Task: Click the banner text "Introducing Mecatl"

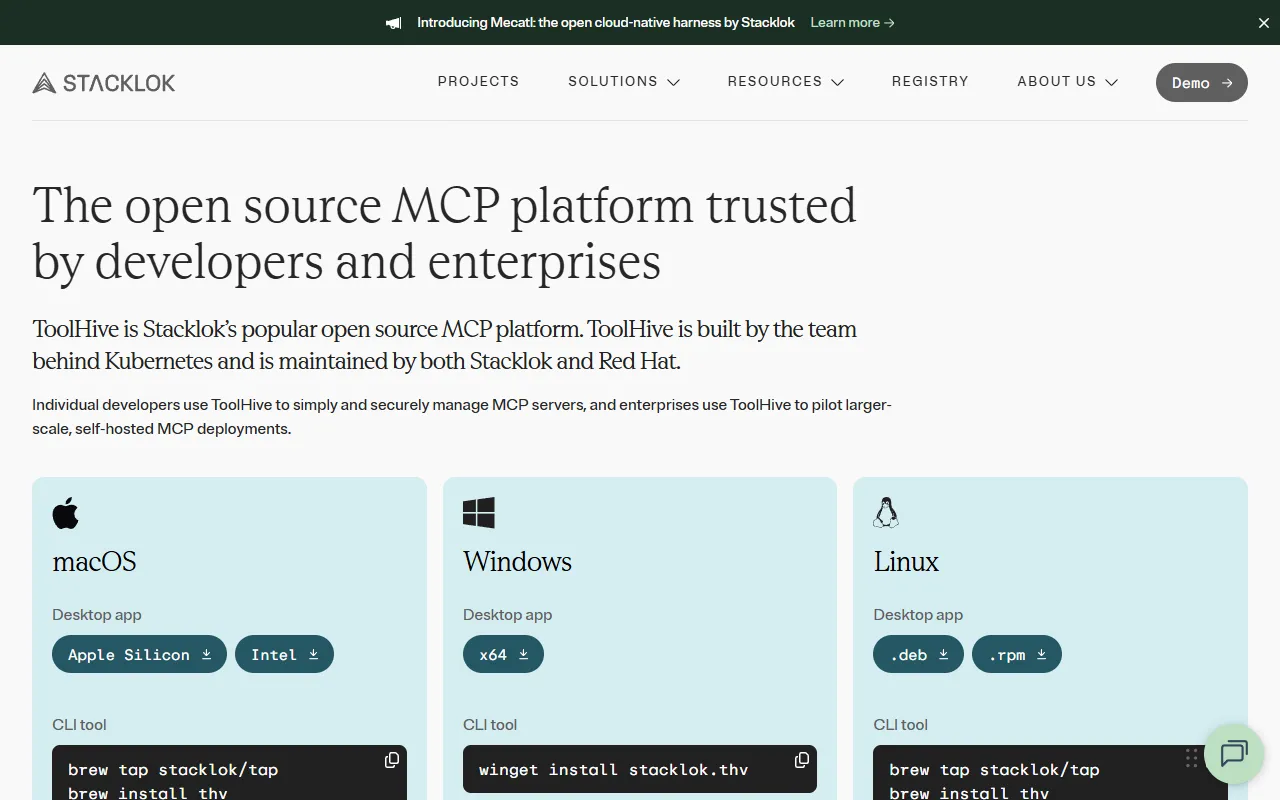Action: click(x=476, y=23)
